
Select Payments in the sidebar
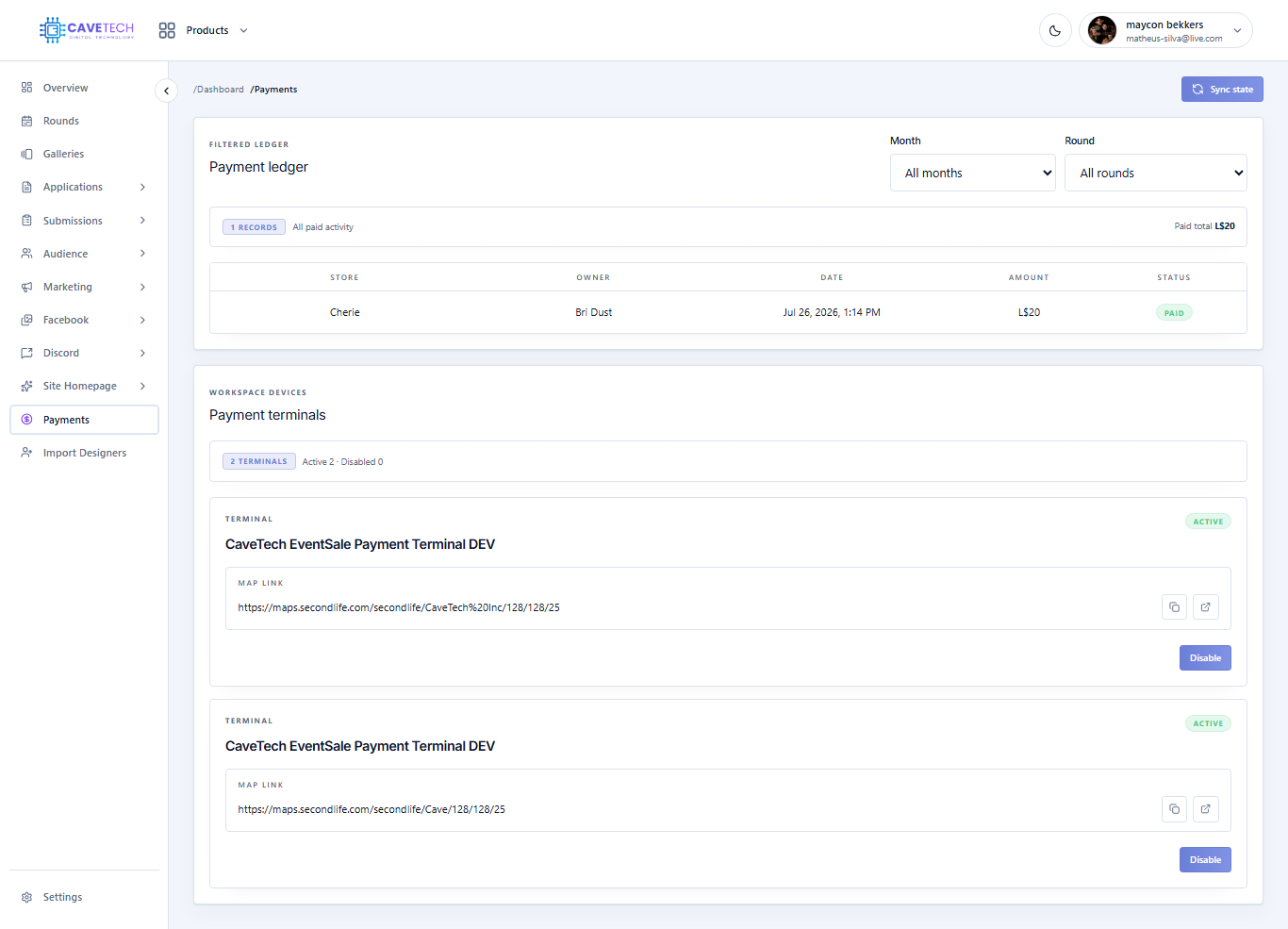pyautogui.click(x=84, y=420)
